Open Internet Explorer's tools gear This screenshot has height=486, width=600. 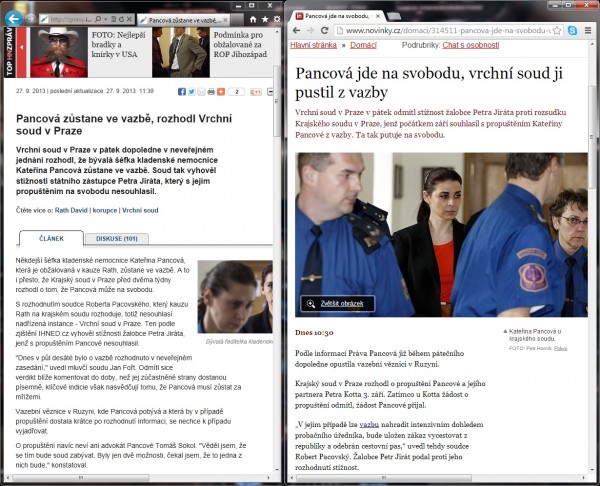[277, 19]
